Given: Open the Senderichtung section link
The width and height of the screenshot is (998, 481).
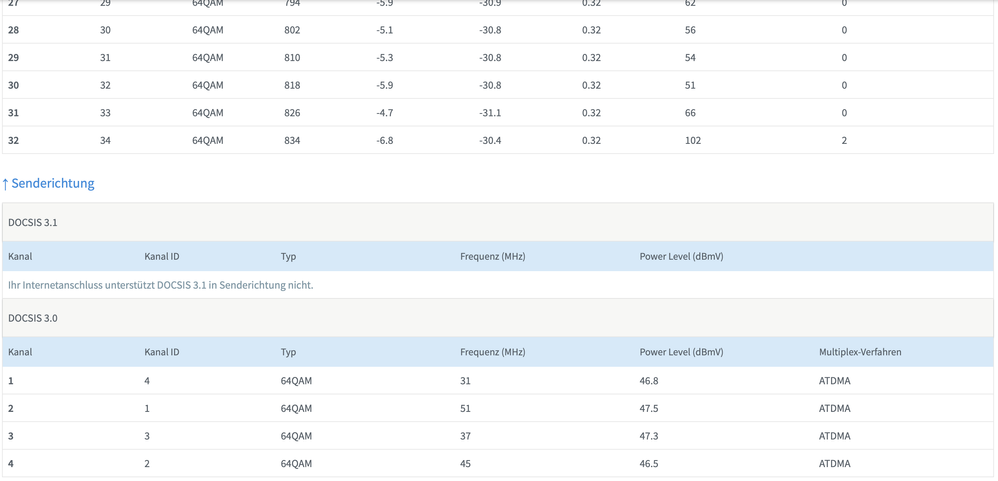Looking at the screenshot, I should pos(53,184).
